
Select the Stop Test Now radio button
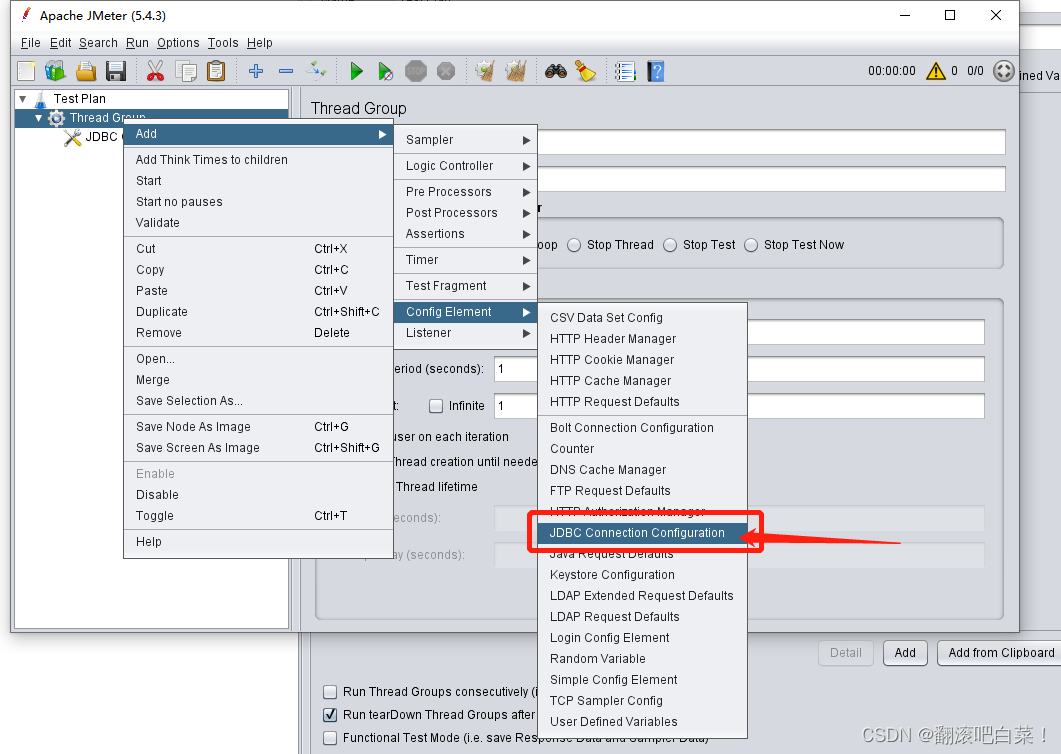(x=751, y=245)
